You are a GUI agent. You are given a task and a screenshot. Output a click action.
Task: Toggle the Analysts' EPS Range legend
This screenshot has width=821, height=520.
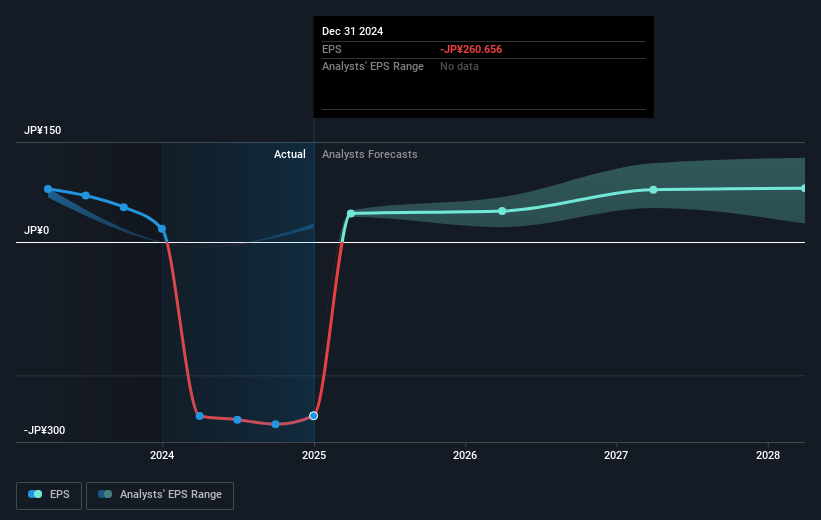pyautogui.click(x=160, y=495)
